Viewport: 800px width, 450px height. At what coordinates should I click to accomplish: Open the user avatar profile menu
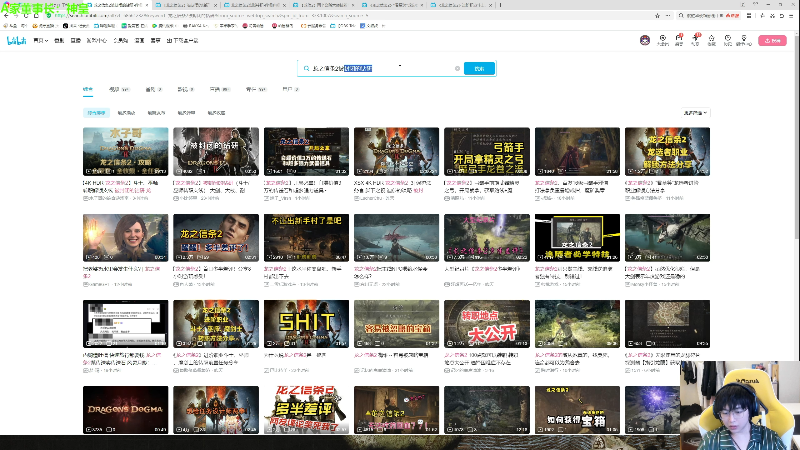645,40
